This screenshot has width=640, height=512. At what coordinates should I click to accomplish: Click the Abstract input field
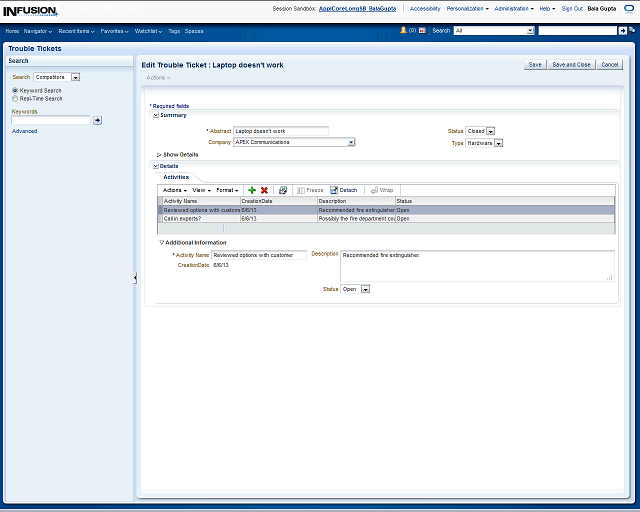281,131
